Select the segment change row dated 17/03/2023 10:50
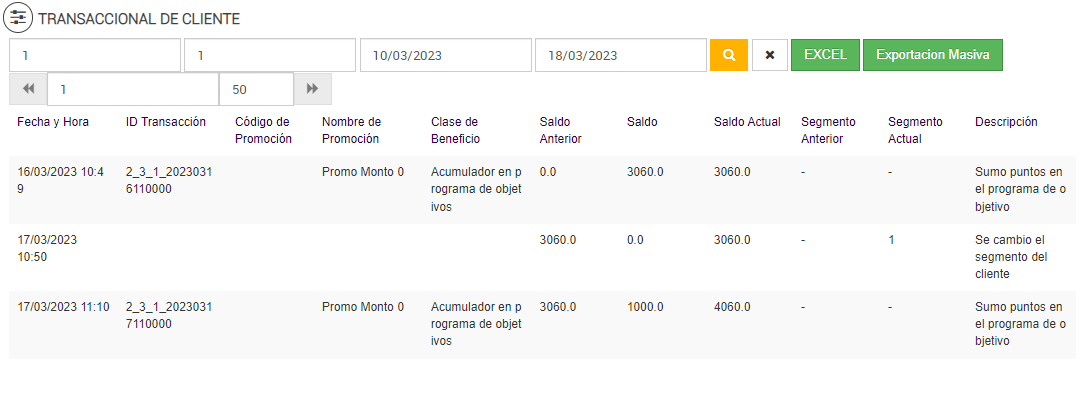Screen dimensions: 1083x413 point(540,257)
